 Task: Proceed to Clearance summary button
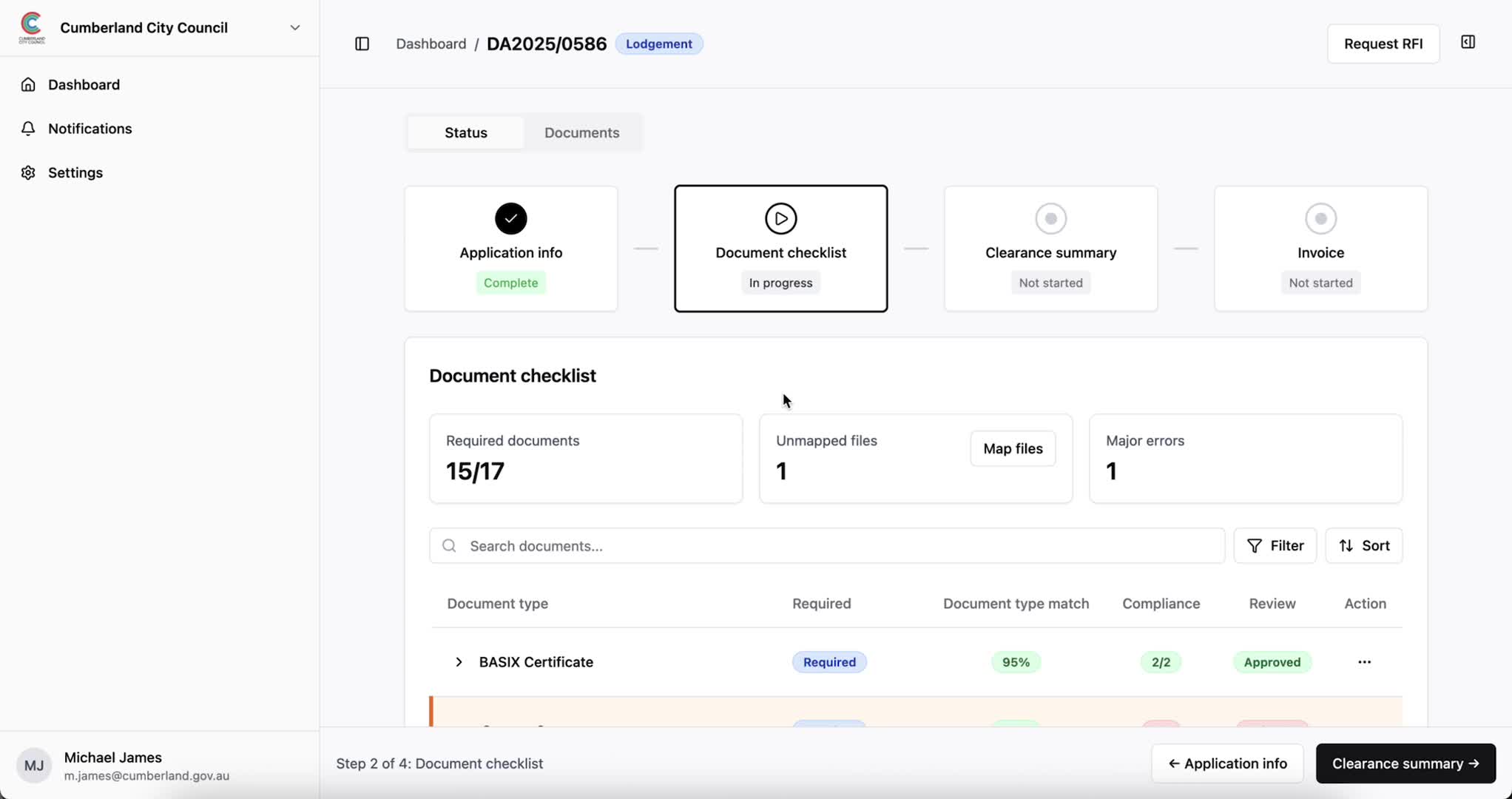1405,763
